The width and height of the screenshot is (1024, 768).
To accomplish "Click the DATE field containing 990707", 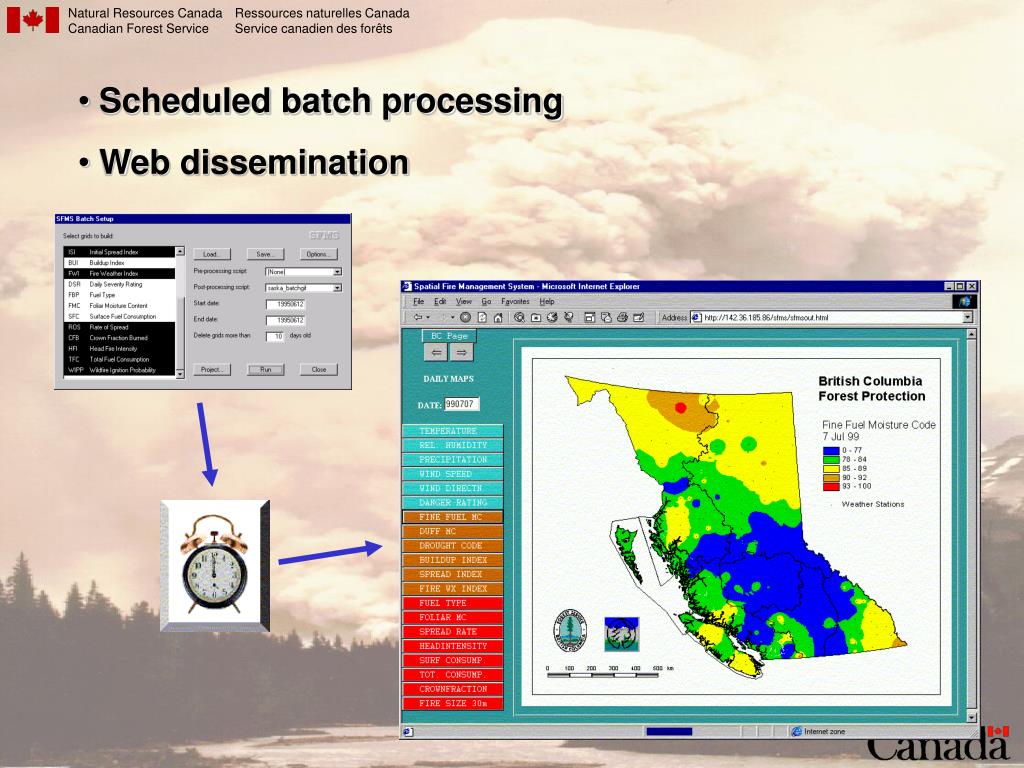I will click(462, 404).
